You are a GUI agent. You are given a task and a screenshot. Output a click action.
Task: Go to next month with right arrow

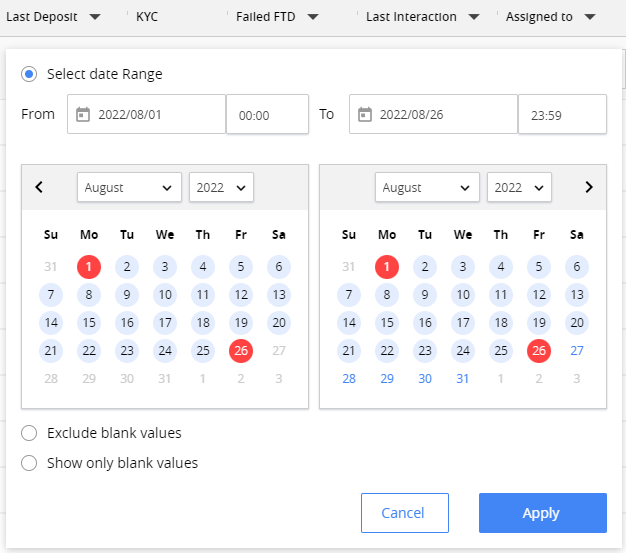589,187
